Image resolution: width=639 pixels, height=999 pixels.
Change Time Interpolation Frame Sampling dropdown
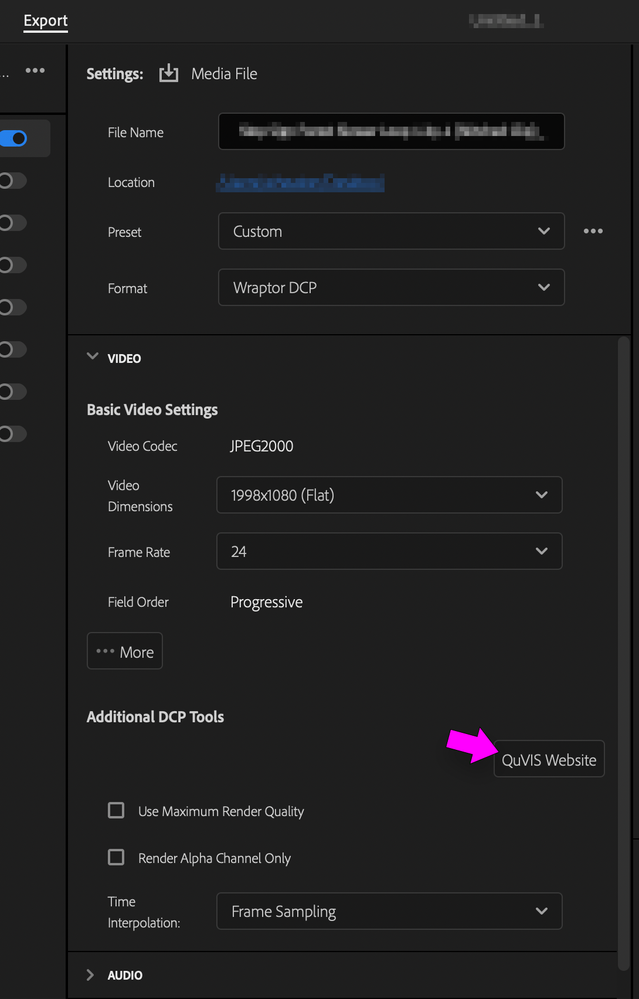pos(389,912)
